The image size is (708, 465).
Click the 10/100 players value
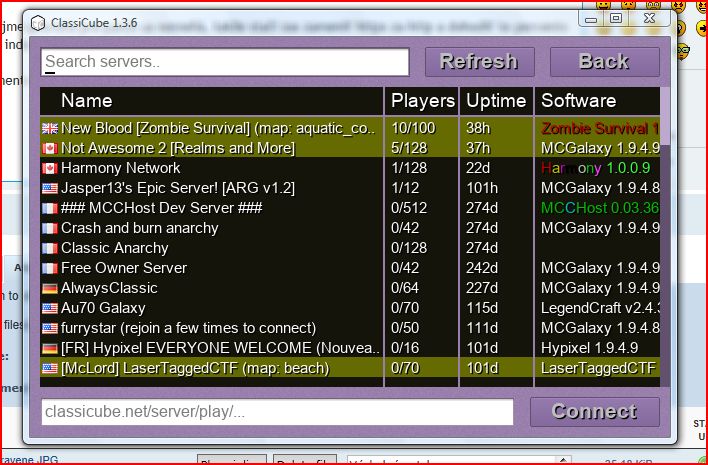pyautogui.click(x=413, y=128)
